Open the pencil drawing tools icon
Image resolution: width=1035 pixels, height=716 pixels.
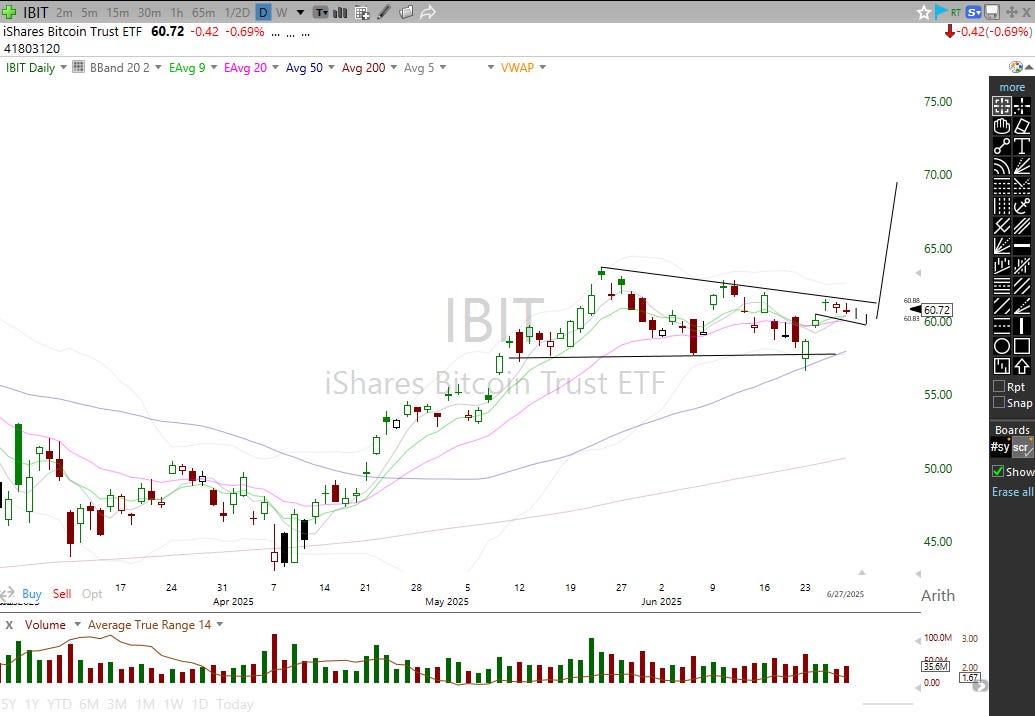[x=384, y=12]
